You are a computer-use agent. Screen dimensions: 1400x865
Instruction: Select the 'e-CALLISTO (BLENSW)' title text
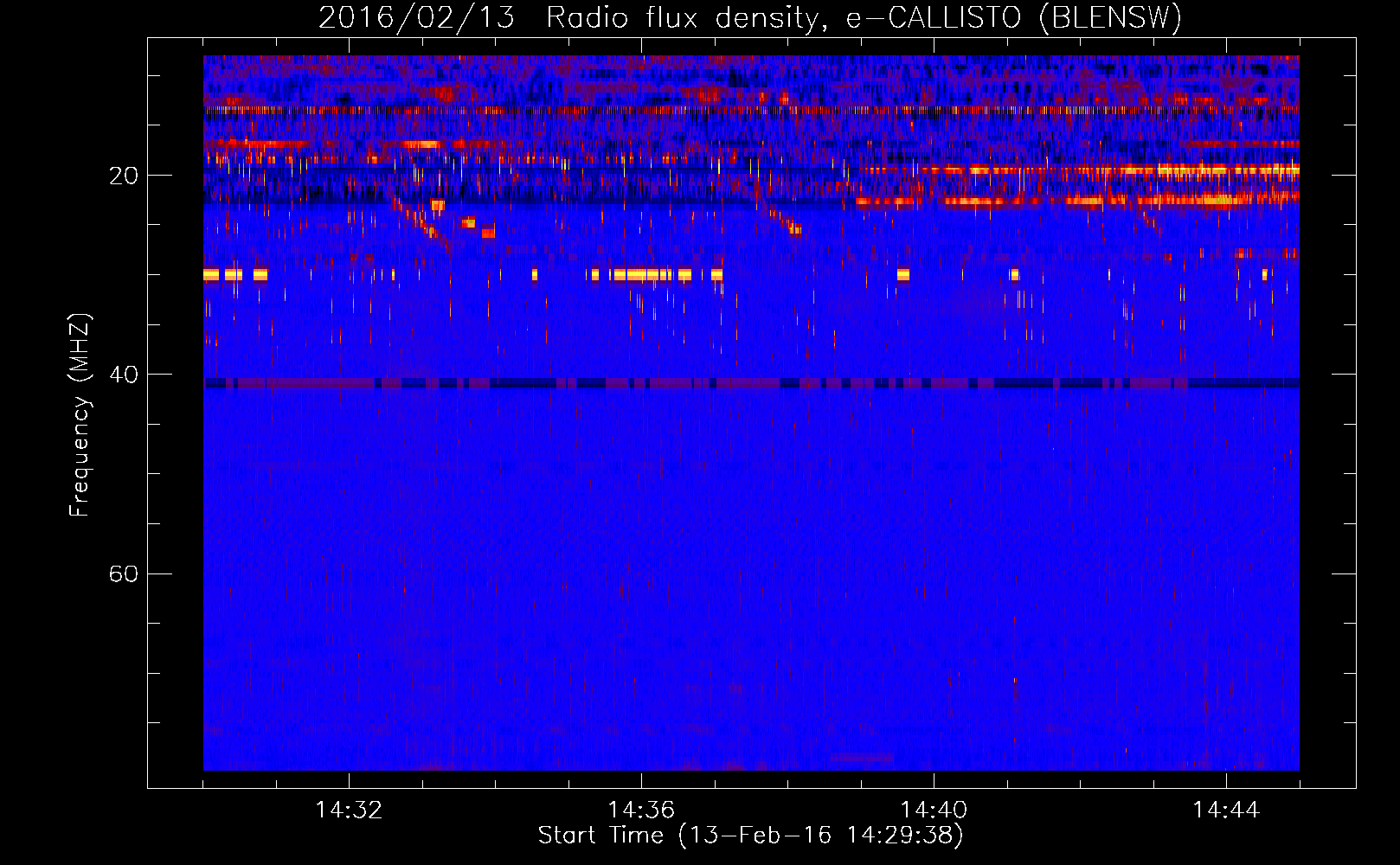point(1014,18)
